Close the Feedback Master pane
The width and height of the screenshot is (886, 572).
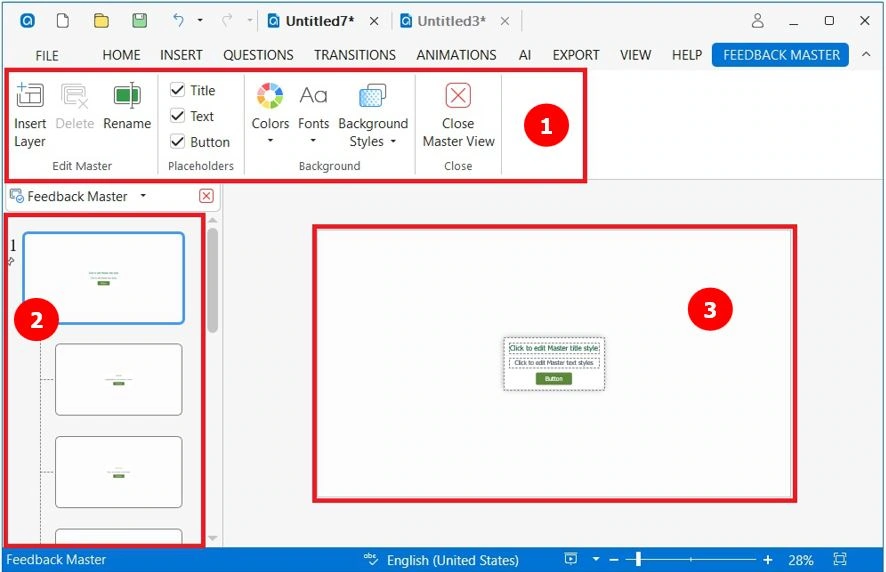coord(206,196)
